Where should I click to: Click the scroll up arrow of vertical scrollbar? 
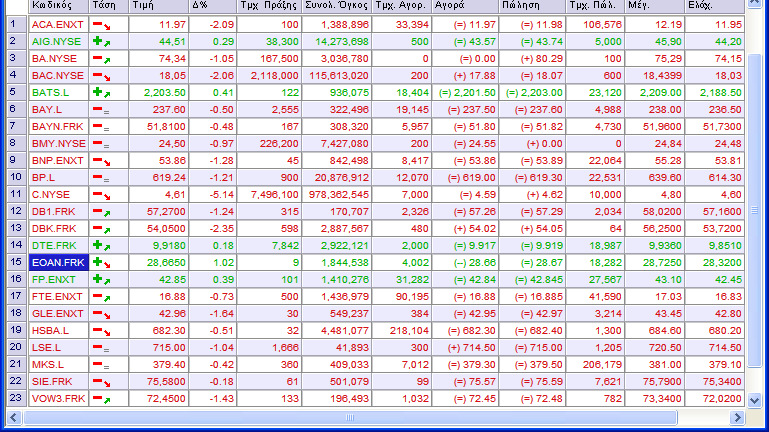(x=754, y=3)
